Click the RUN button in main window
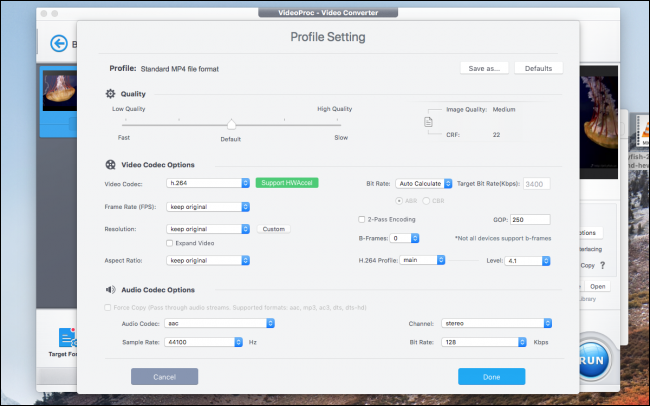Screen dimensions: 650x406 click(x=593, y=360)
